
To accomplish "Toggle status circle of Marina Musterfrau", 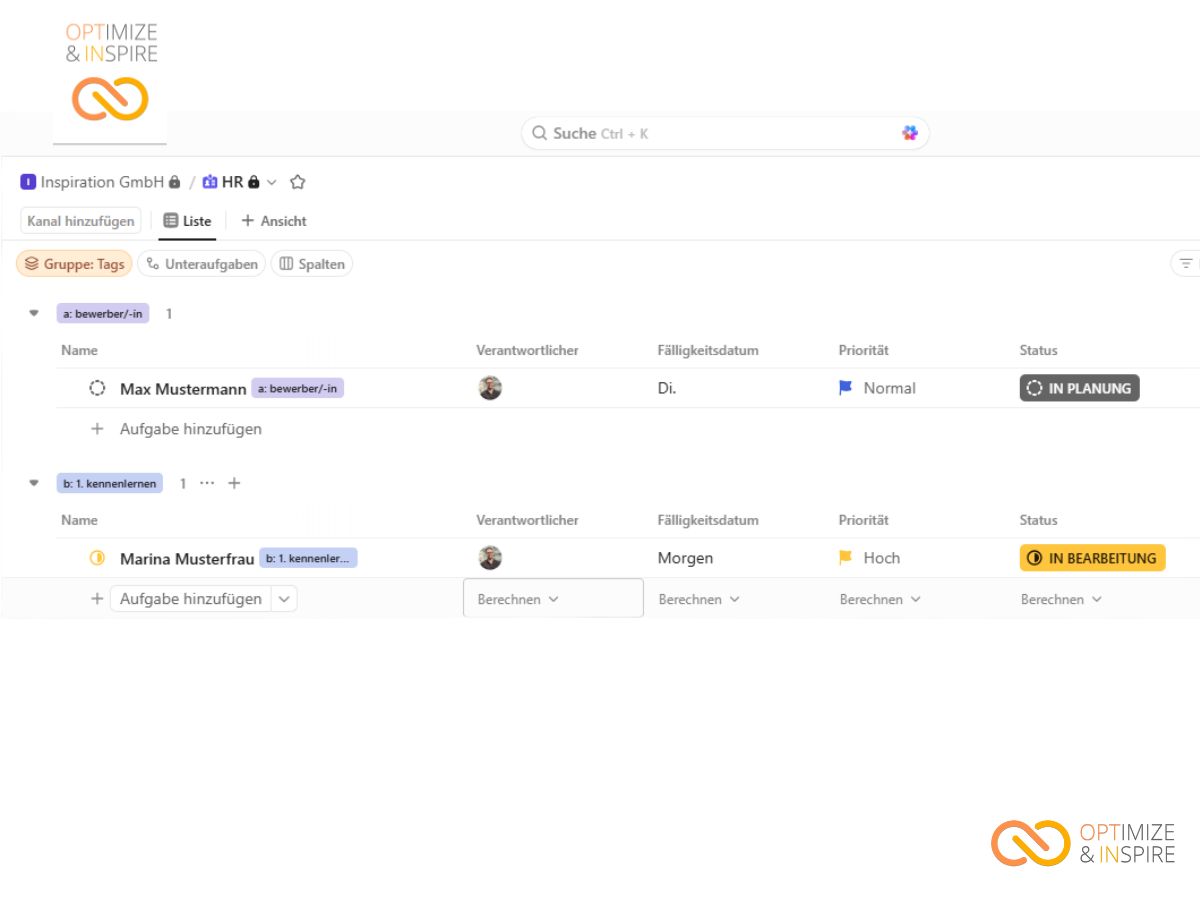I will pyautogui.click(x=97, y=558).
